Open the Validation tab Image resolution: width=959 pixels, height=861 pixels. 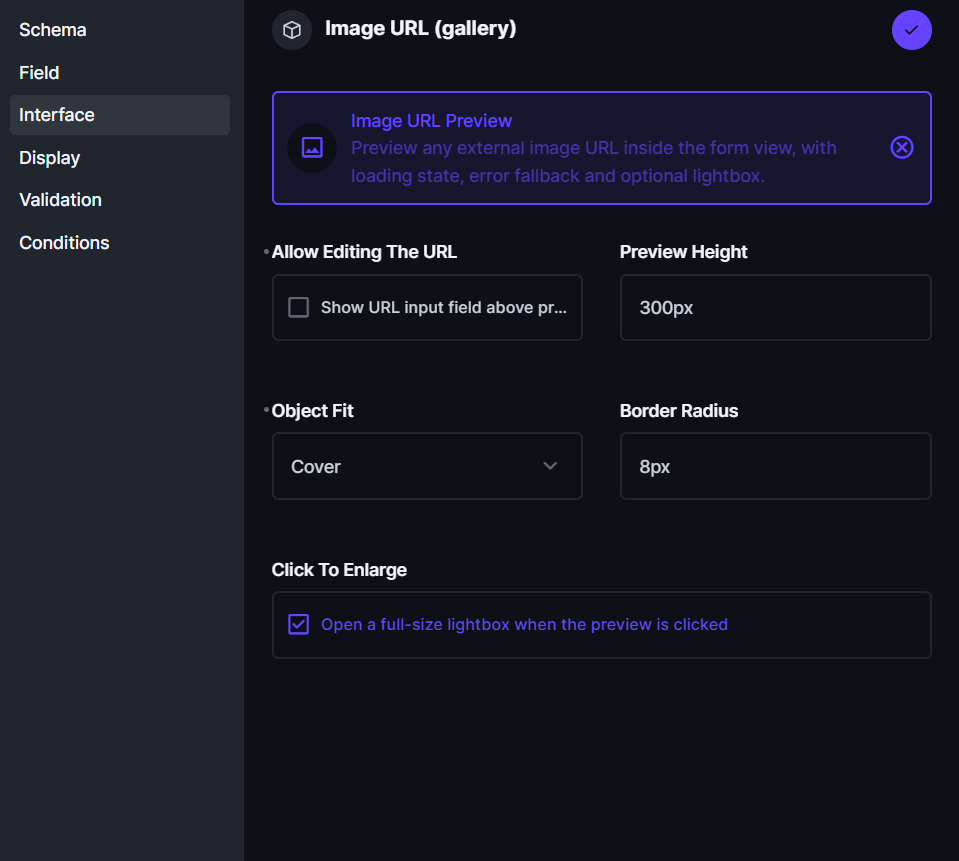coord(120,200)
